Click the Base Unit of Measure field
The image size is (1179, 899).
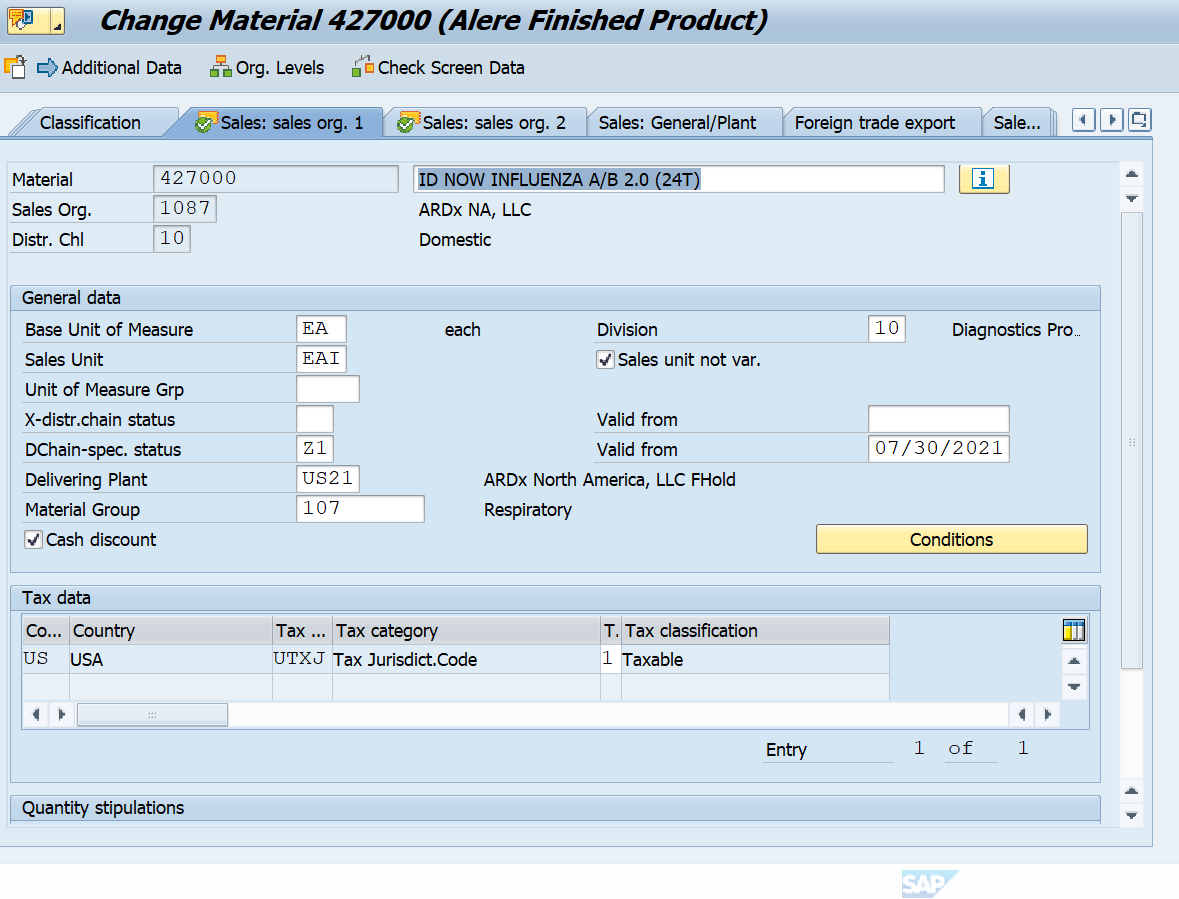[321, 329]
